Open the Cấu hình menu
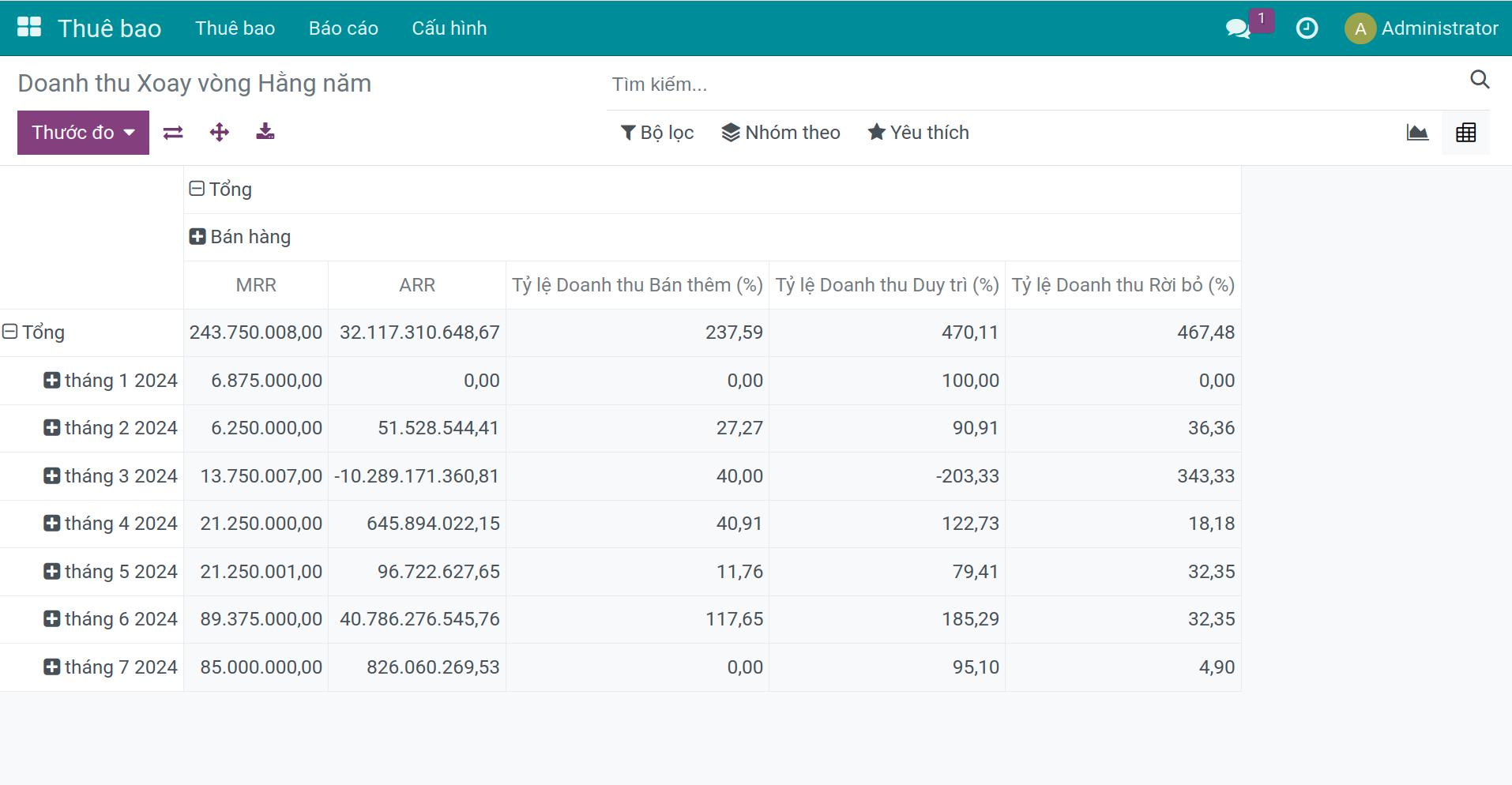This screenshot has width=1512, height=785. [x=449, y=28]
